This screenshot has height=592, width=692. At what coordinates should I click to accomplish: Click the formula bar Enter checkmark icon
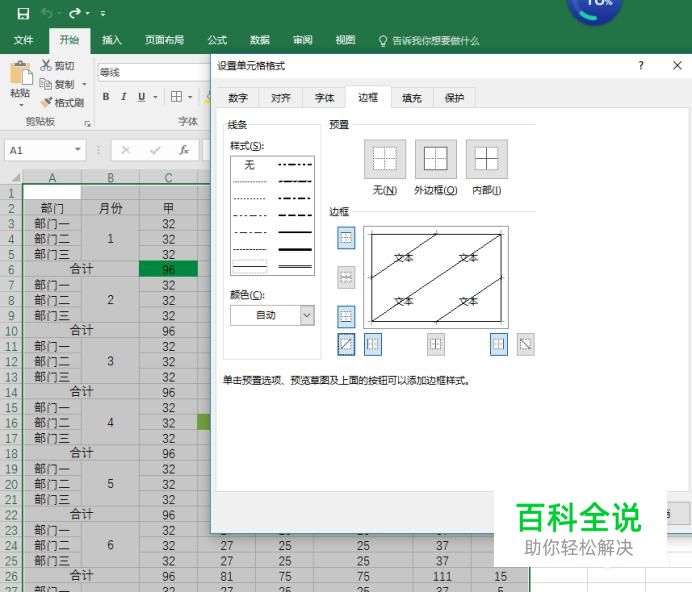coord(155,150)
